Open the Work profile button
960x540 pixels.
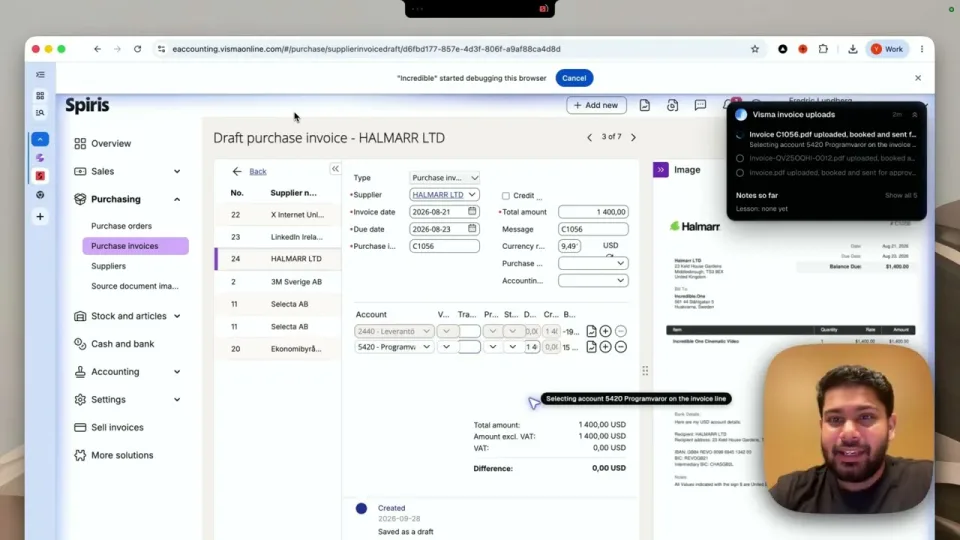point(887,49)
